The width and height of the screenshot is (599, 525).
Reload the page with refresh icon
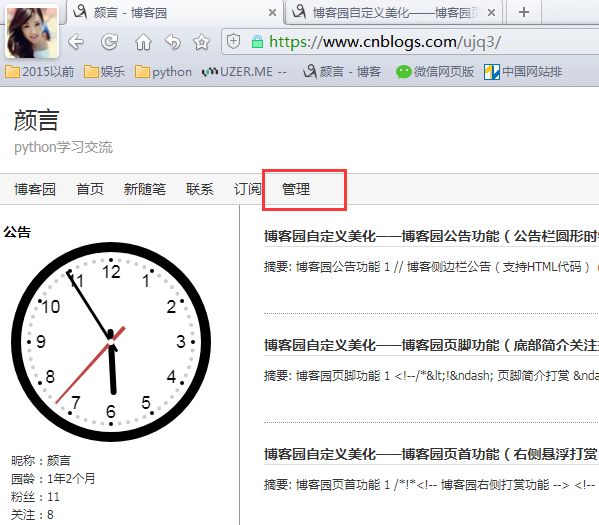click(110, 42)
